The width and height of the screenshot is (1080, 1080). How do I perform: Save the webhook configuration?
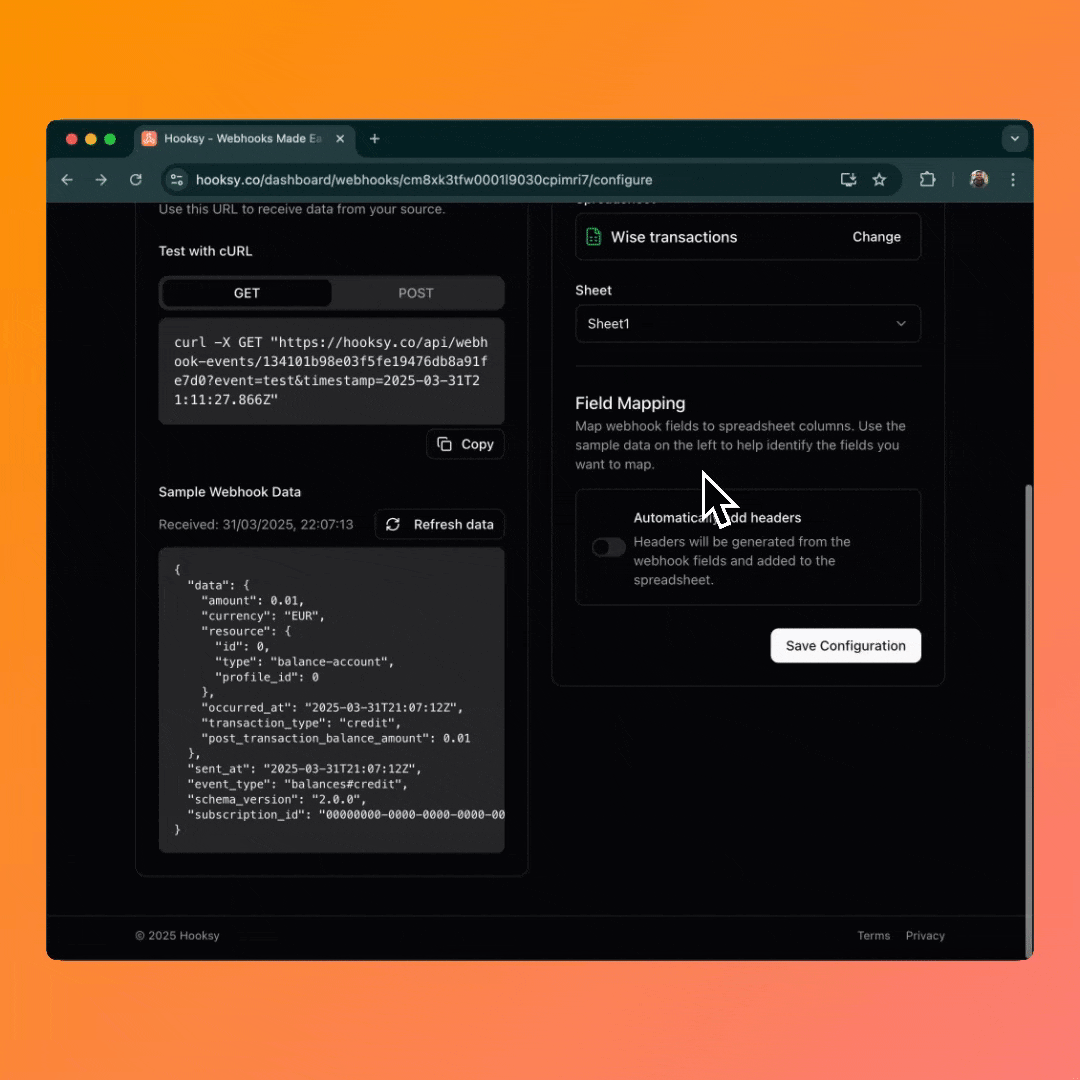[x=845, y=646]
